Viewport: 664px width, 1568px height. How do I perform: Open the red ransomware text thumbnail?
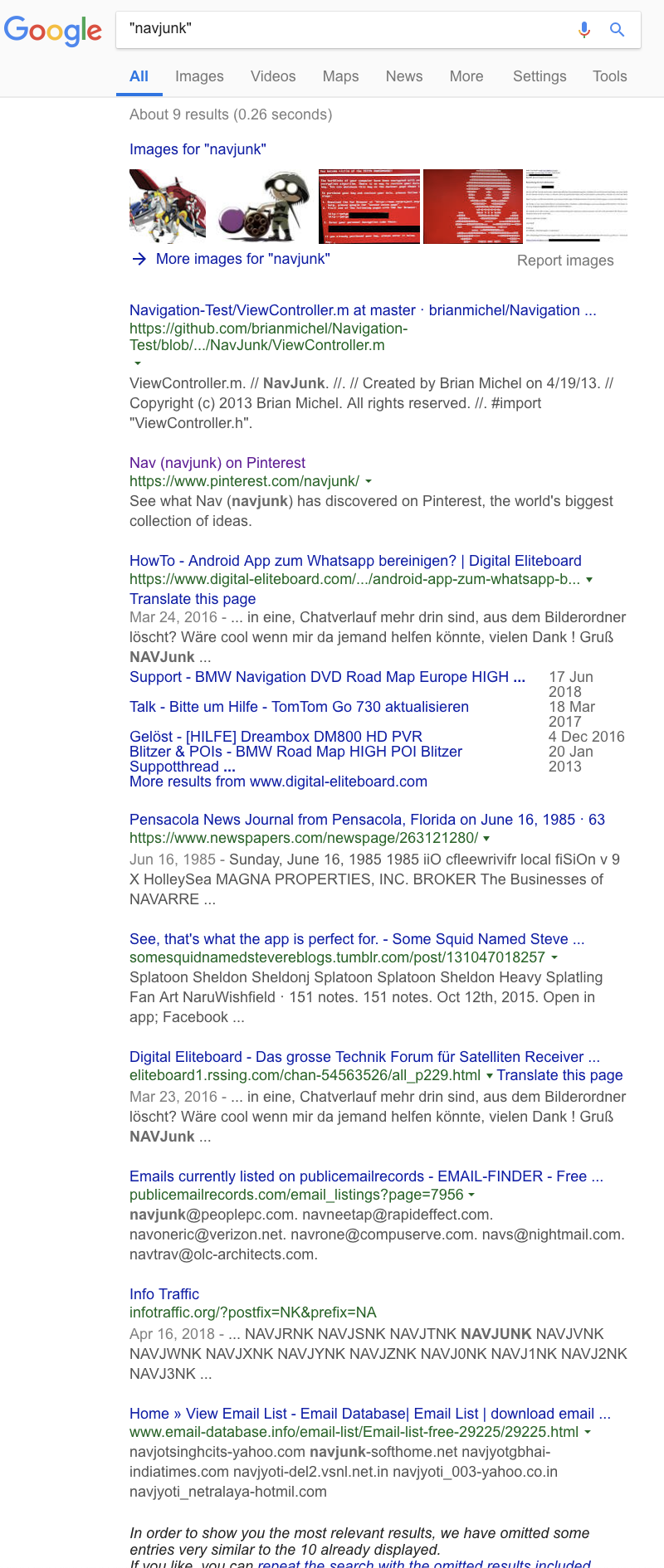369,207
